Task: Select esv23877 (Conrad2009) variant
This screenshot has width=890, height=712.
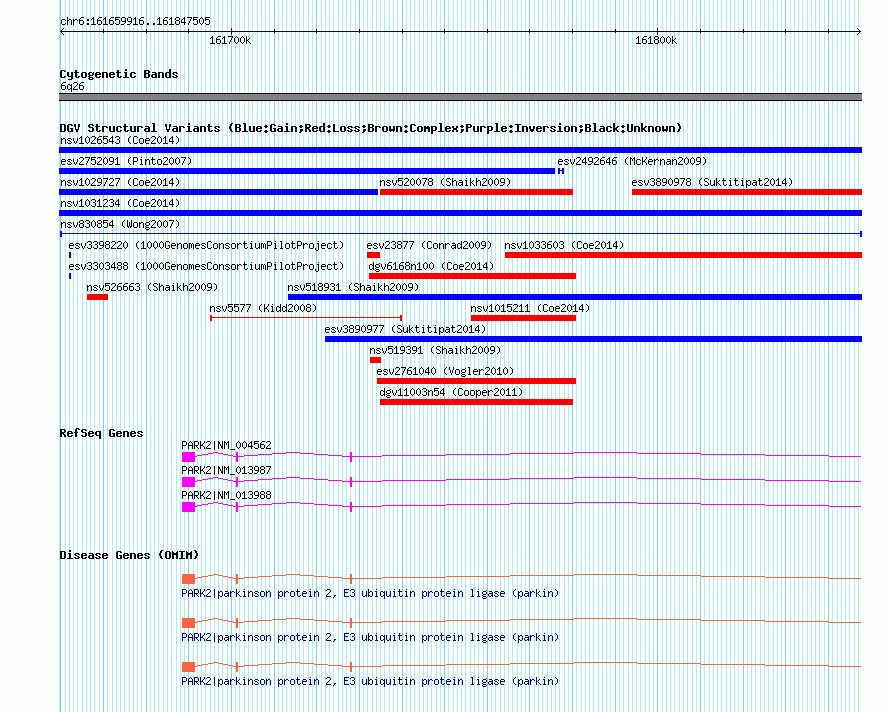Action: pyautogui.click(x=429, y=245)
